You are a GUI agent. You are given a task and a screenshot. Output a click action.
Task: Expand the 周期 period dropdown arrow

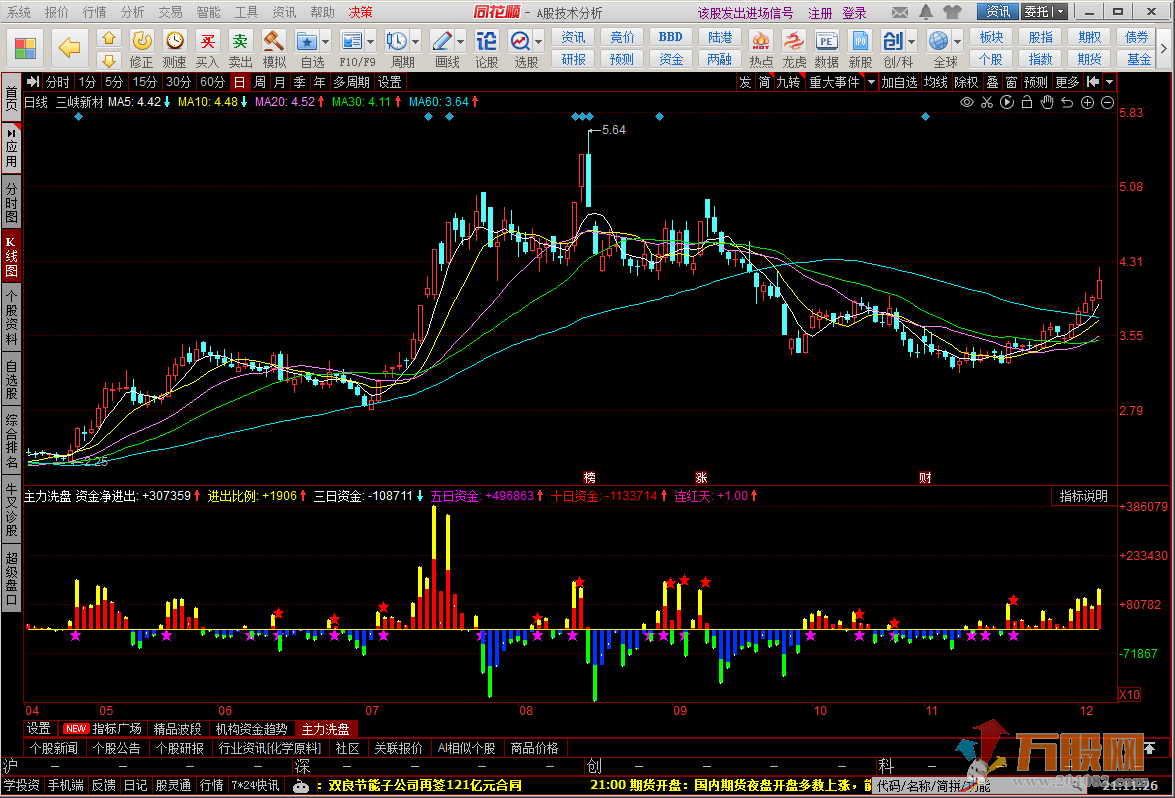click(x=416, y=42)
